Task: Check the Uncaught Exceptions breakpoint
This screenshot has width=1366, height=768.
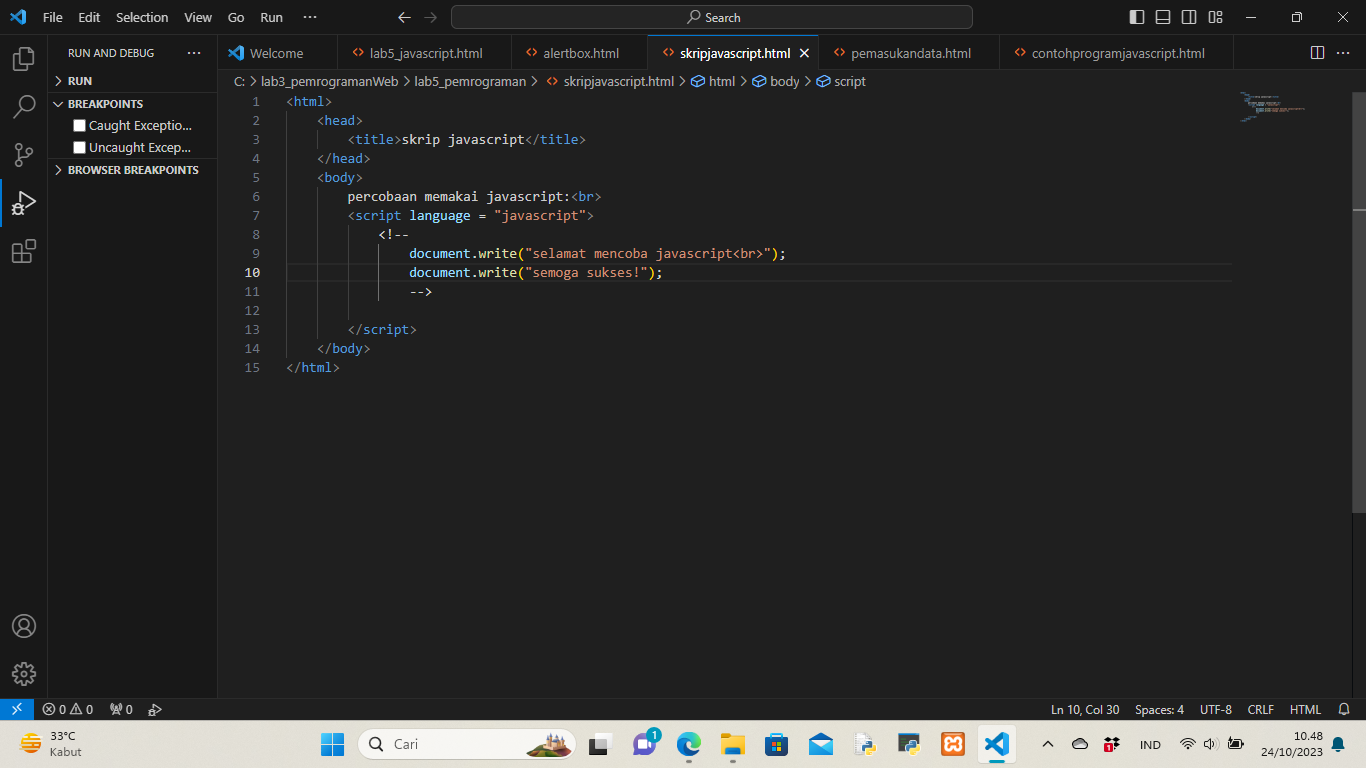Action: click(x=78, y=147)
